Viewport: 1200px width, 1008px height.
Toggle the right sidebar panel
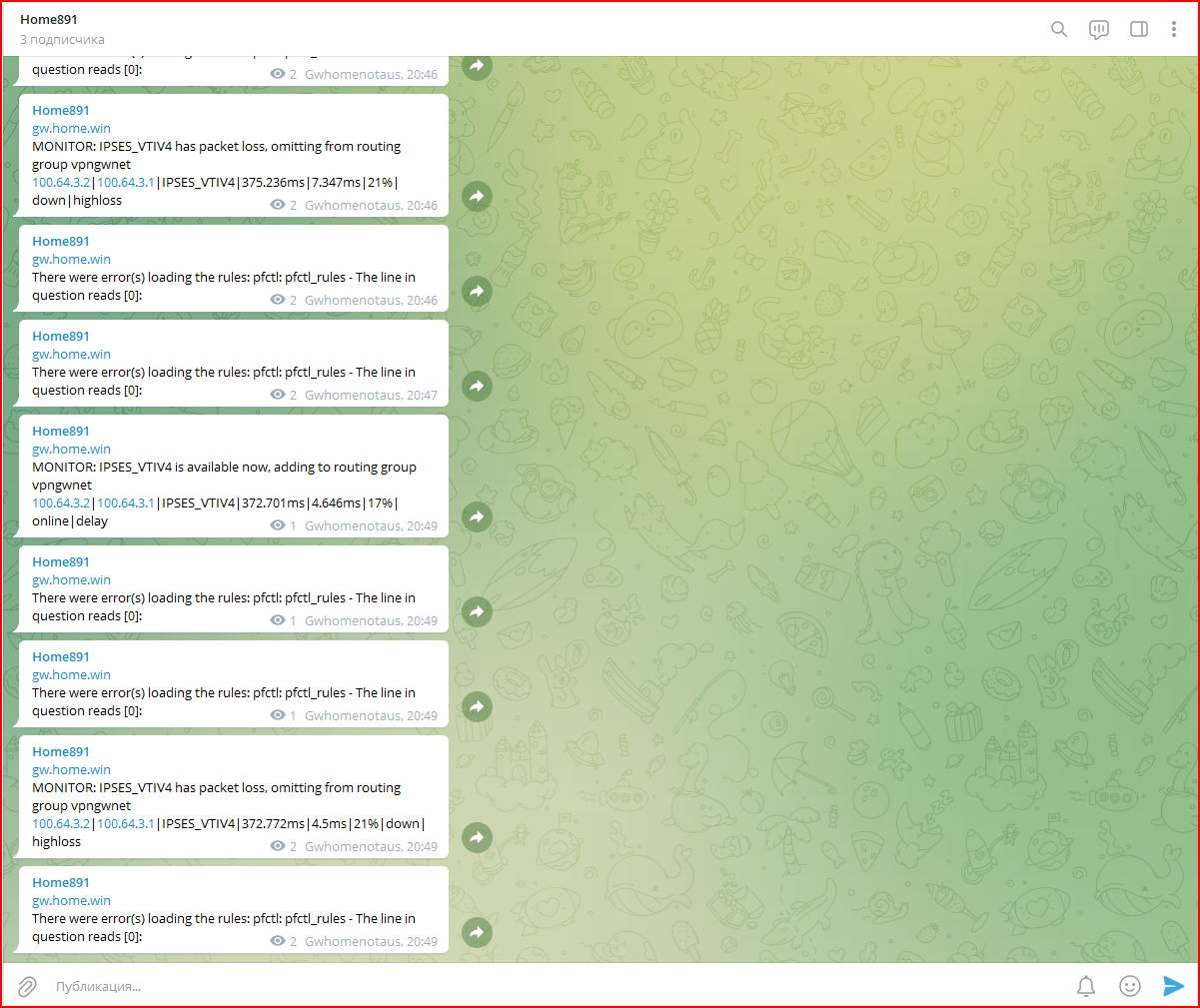pyautogui.click(x=1138, y=29)
